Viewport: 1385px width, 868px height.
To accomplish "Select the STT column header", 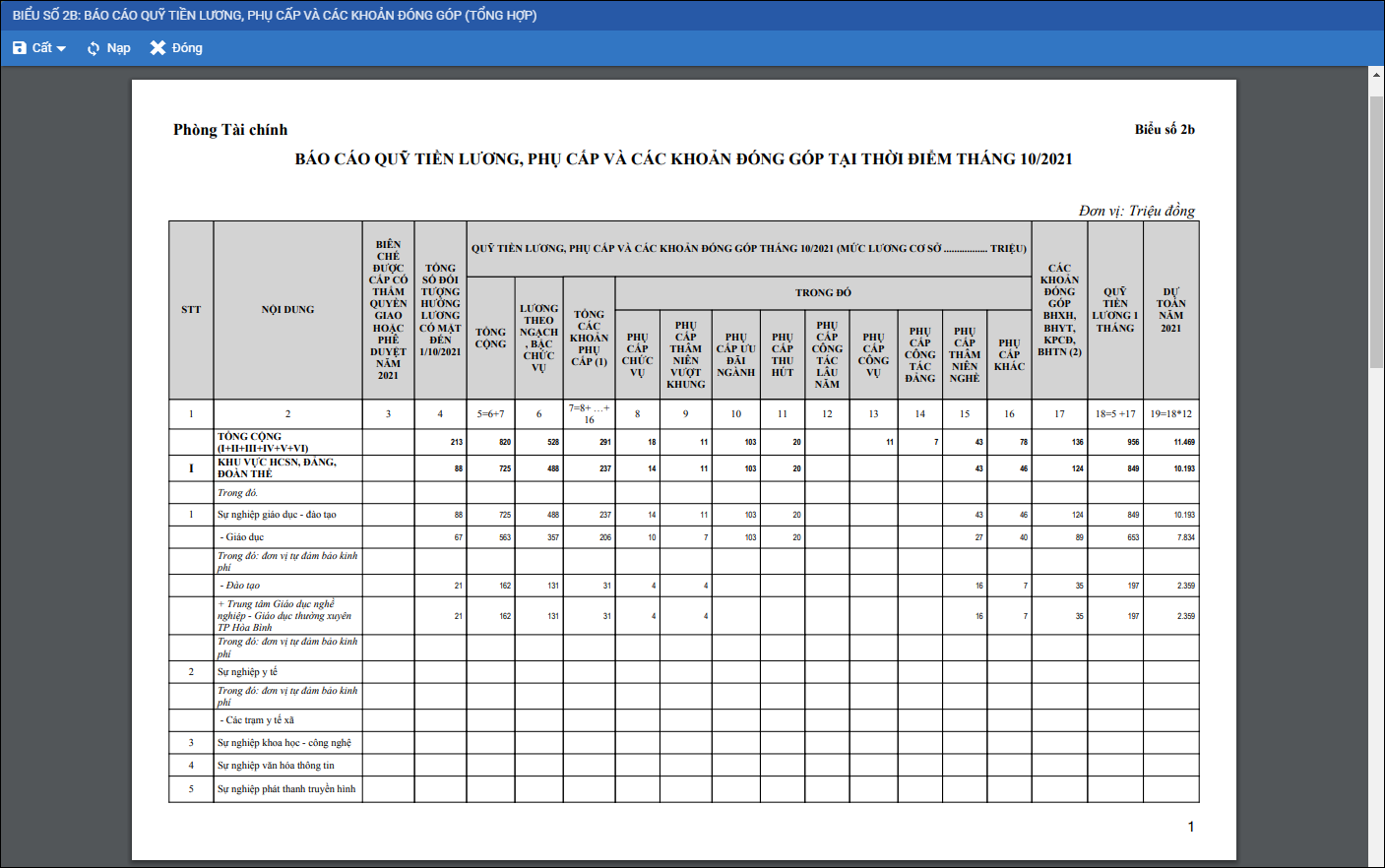I will (191, 310).
